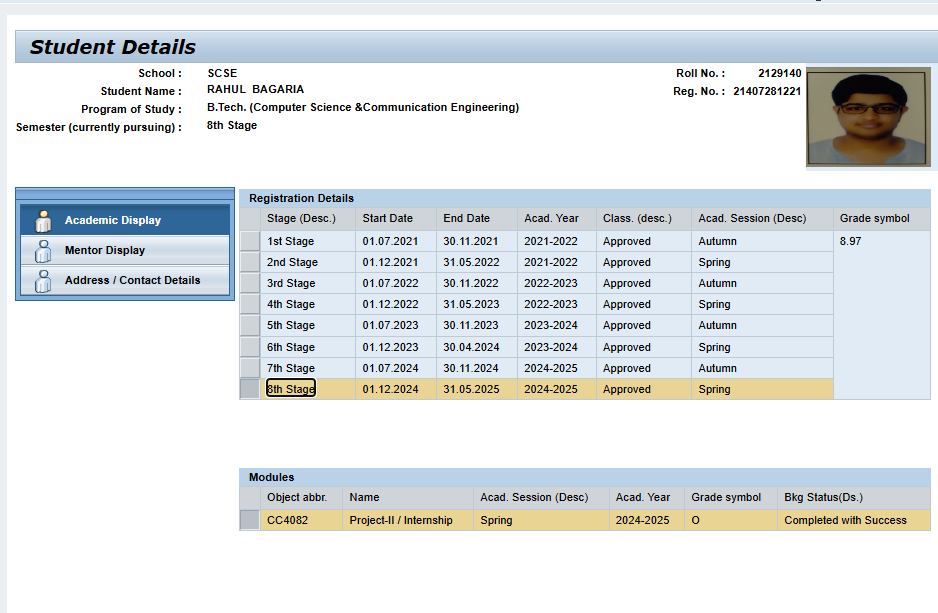The height and width of the screenshot is (613, 938).
Task: Click the Mentor Display person icon
Action: point(43,250)
